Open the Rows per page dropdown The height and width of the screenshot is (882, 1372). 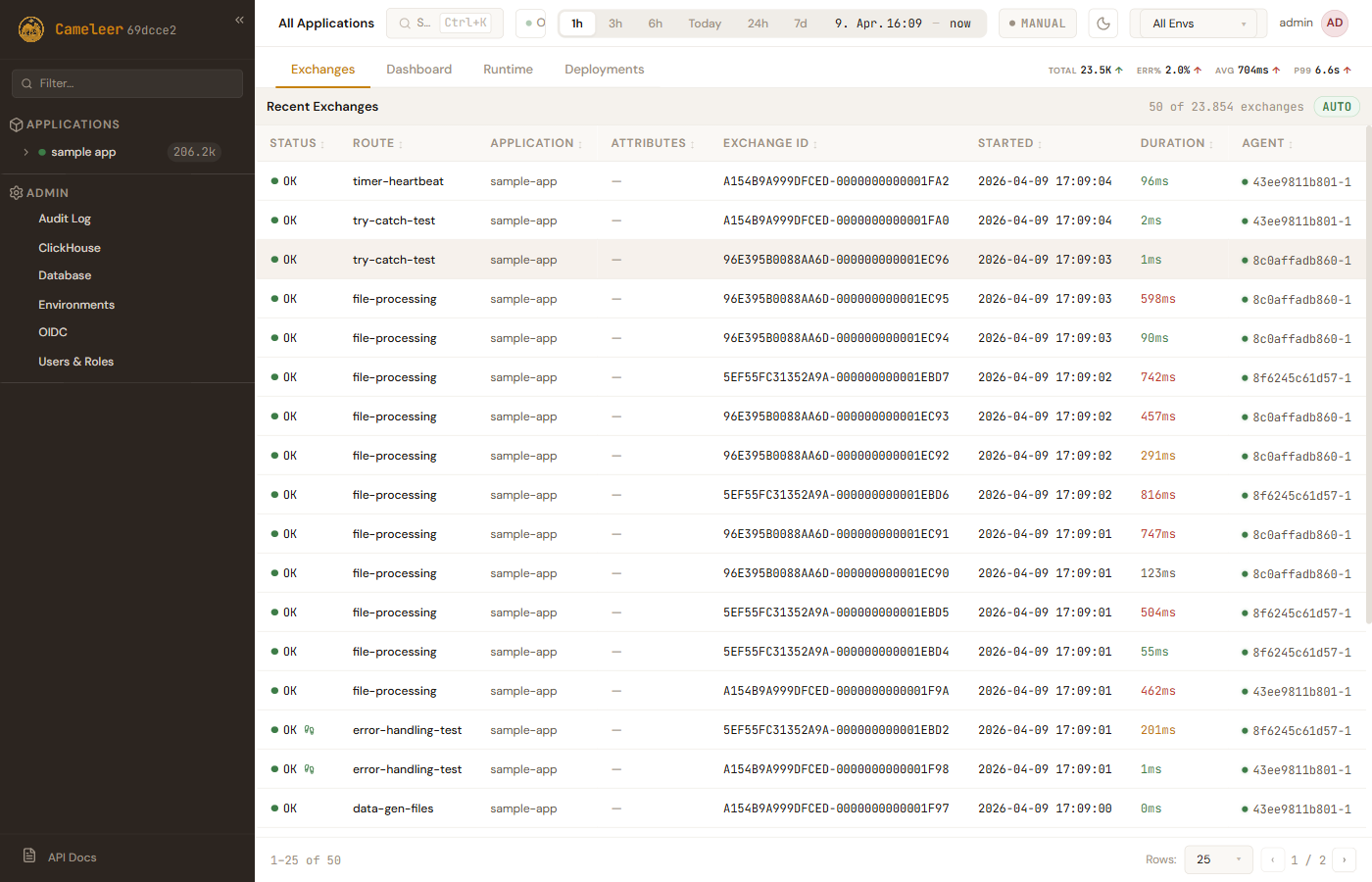[1218, 859]
